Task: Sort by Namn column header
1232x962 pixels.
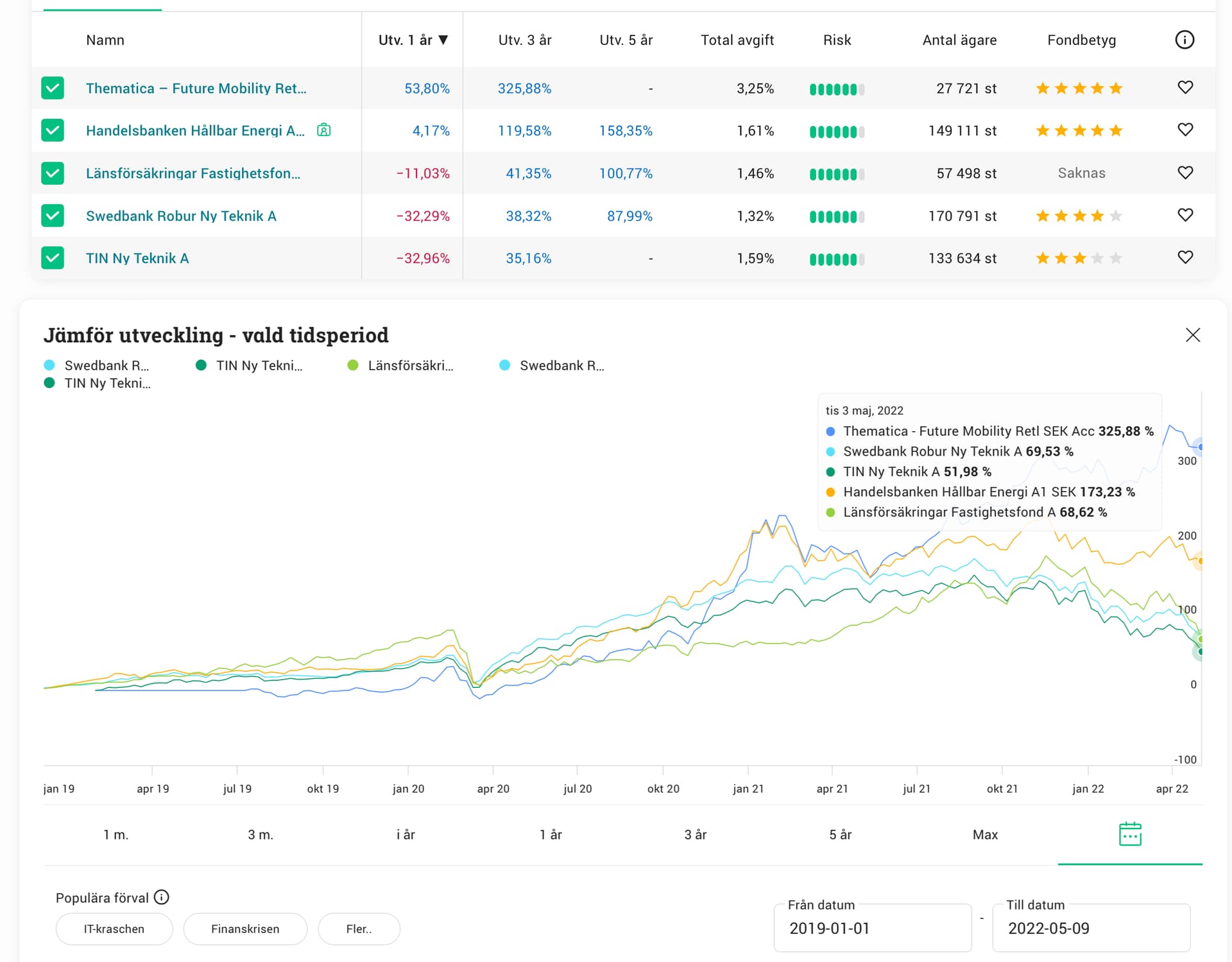Action: tap(105, 40)
